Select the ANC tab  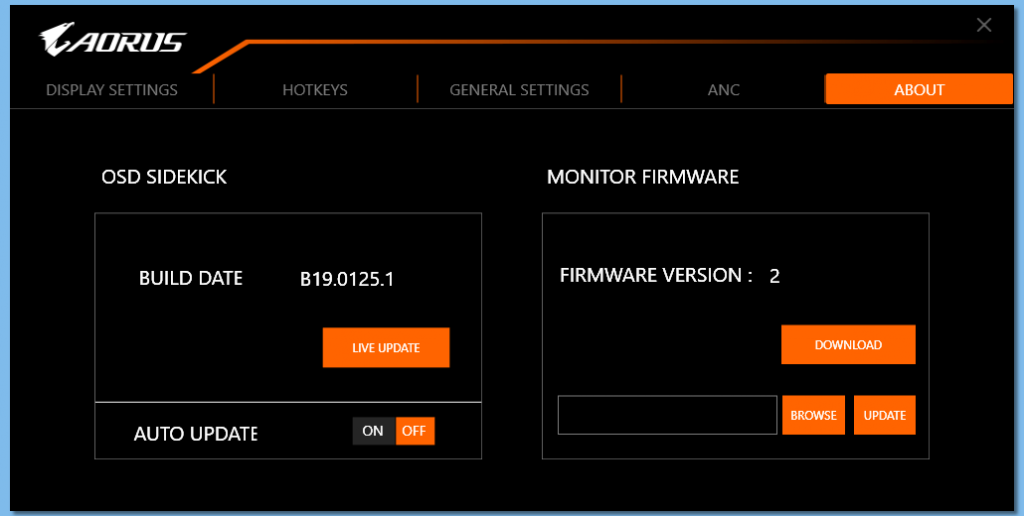click(723, 90)
